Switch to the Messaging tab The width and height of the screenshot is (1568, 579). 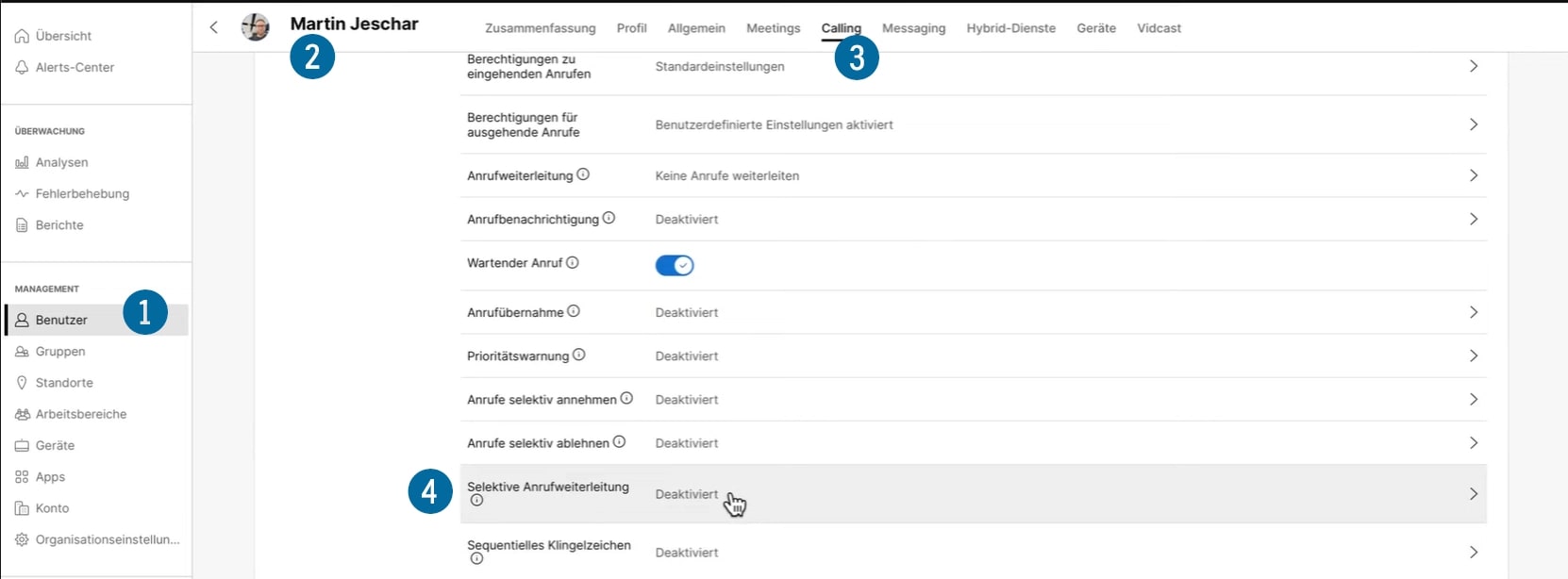coord(913,28)
